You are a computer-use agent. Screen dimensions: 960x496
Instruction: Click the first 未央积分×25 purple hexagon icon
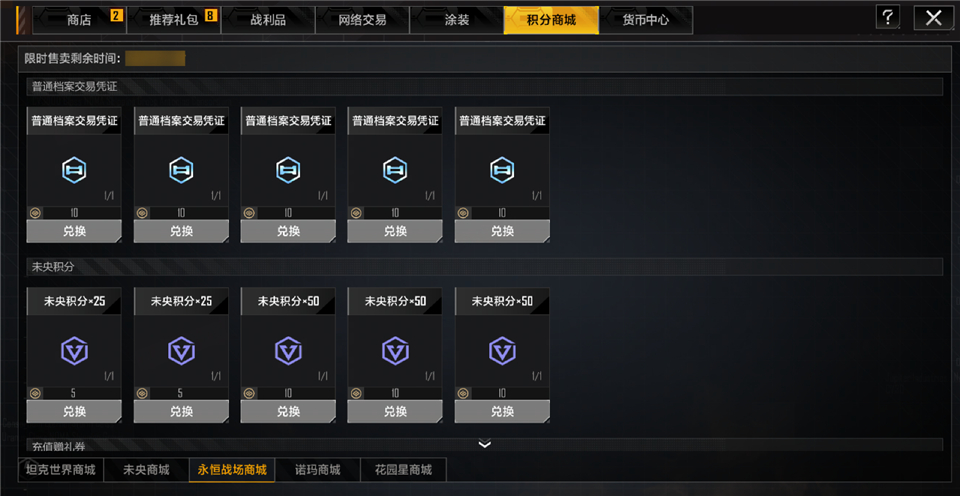[x=74, y=351]
